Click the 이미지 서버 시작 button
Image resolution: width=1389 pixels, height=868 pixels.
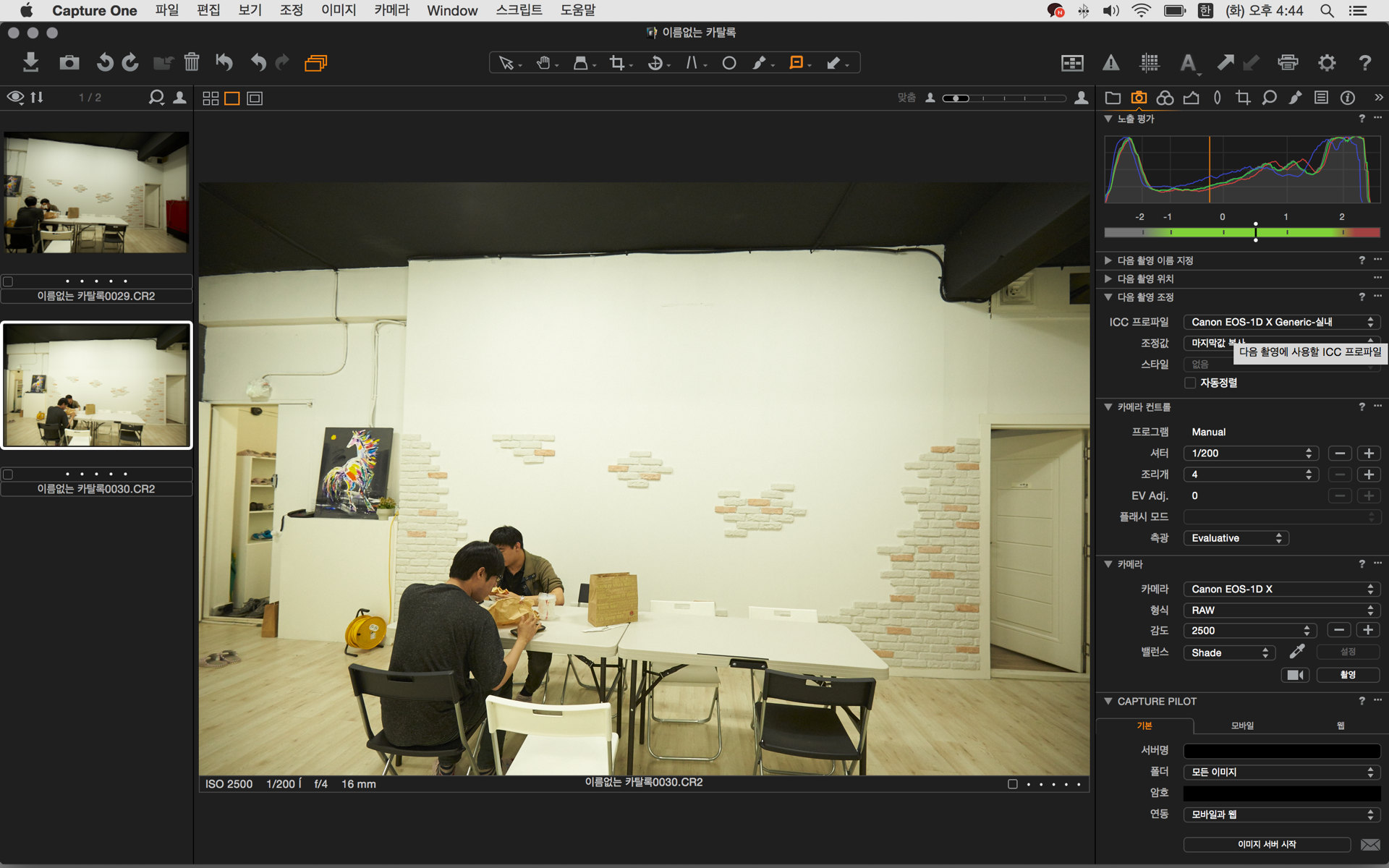pyautogui.click(x=1266, y=844)
